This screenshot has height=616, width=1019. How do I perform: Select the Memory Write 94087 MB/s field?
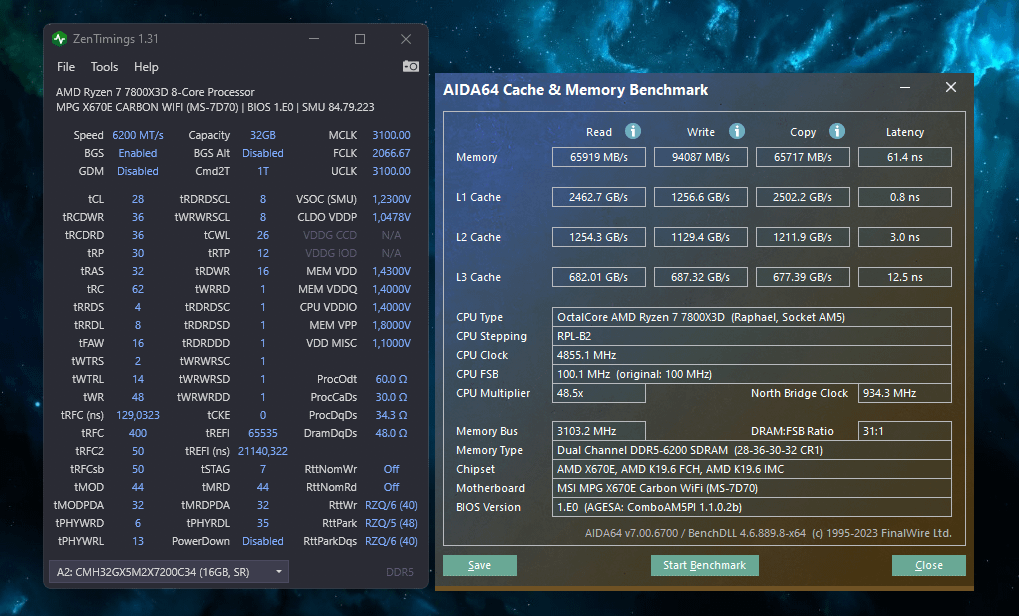coord(701,157)
